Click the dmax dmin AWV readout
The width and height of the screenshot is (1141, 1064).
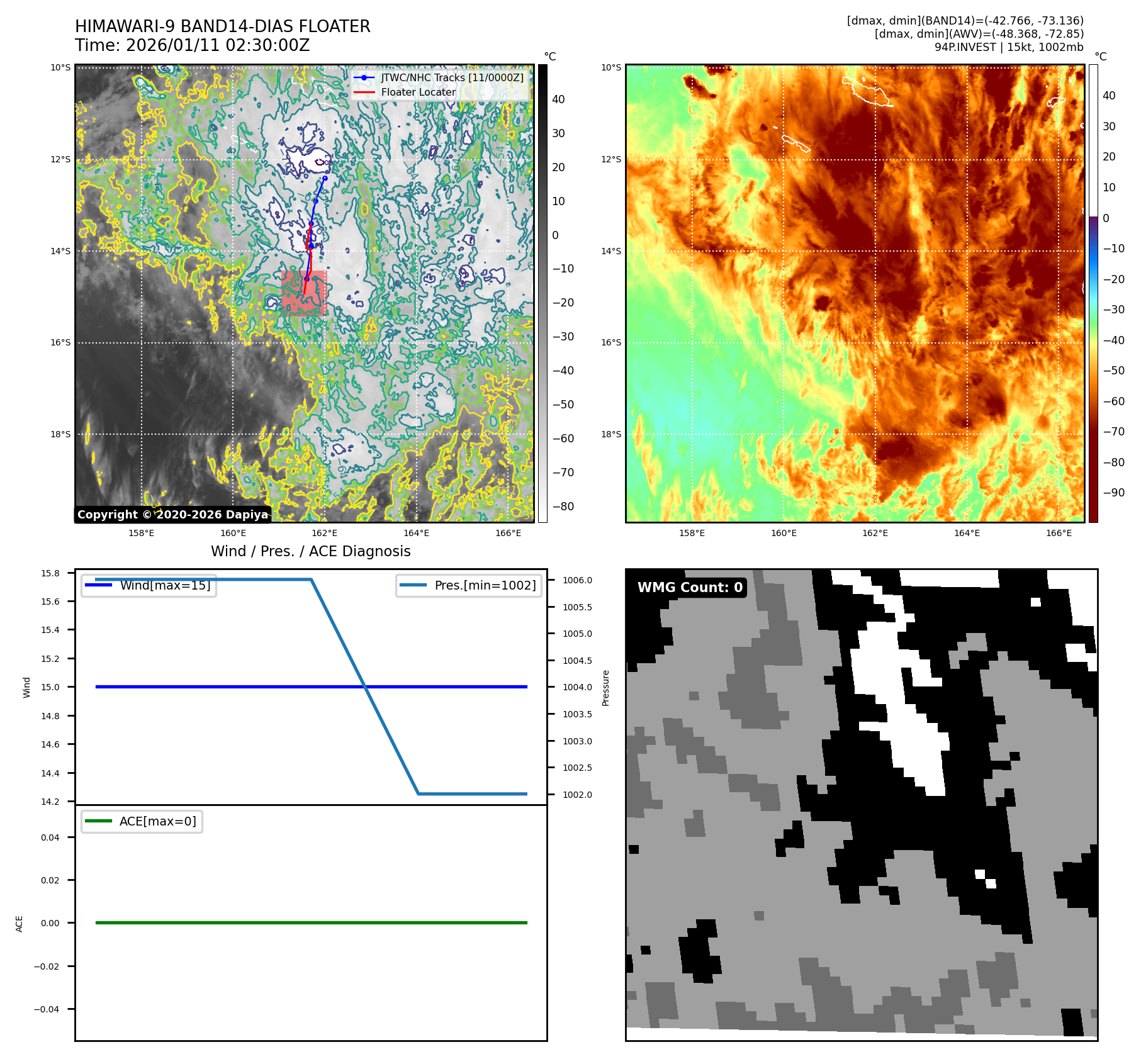tap(979, 34)
